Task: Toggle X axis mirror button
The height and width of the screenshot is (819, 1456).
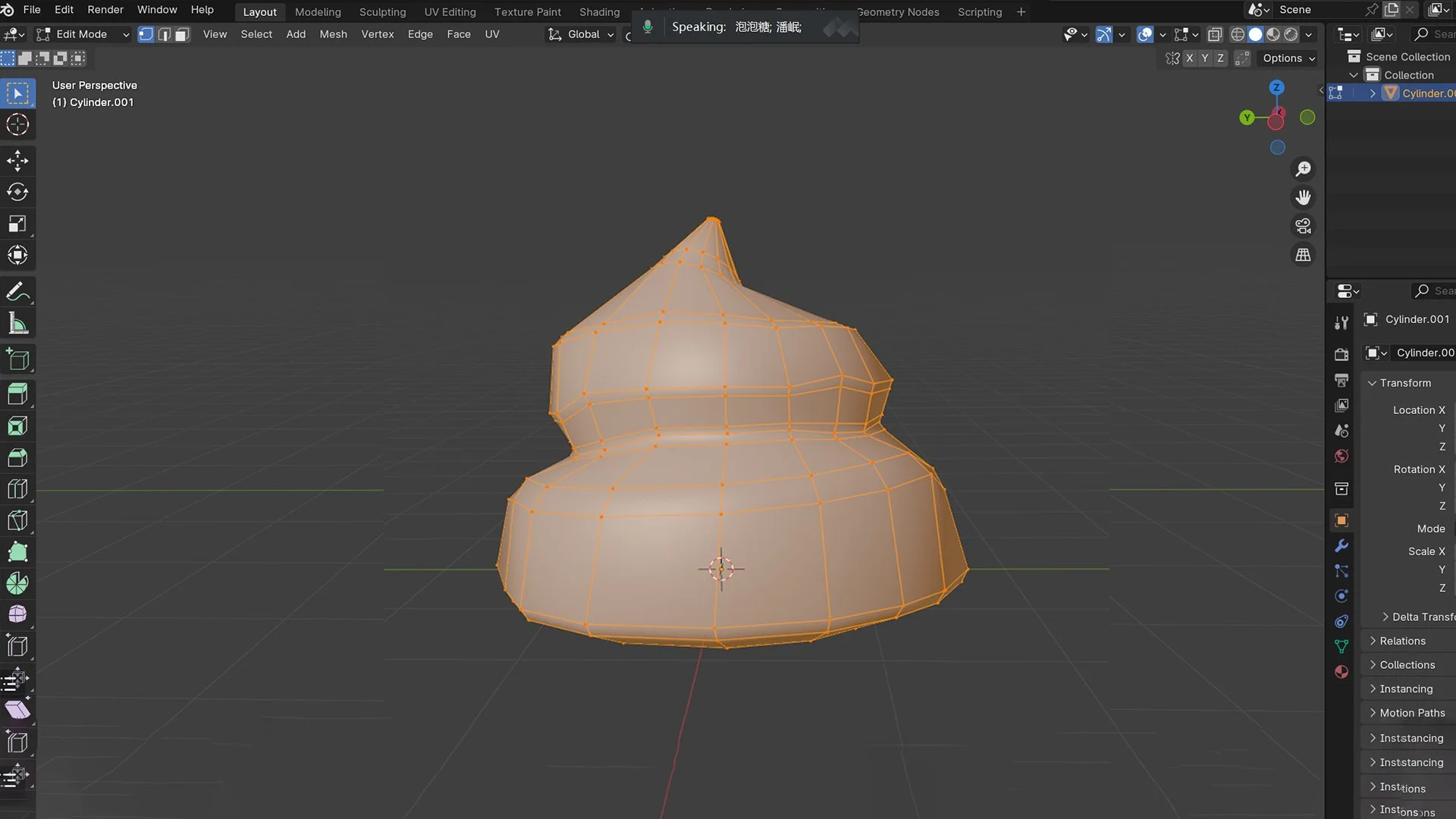Action: pyautogui.click(x=1189, y=58)
